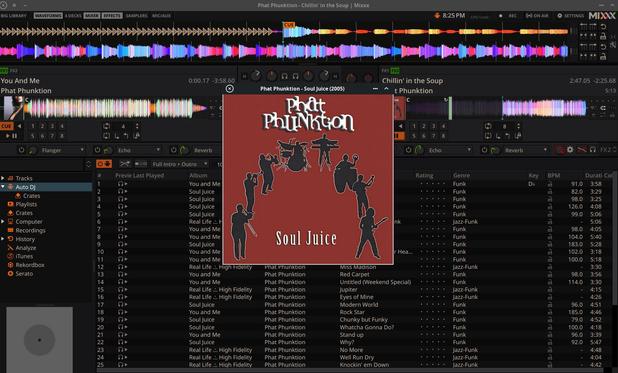Image resolution: width=618 pixels, height=373 pixels.
Task: Open SETTINGS from the top bar
Action: point(571,16)
